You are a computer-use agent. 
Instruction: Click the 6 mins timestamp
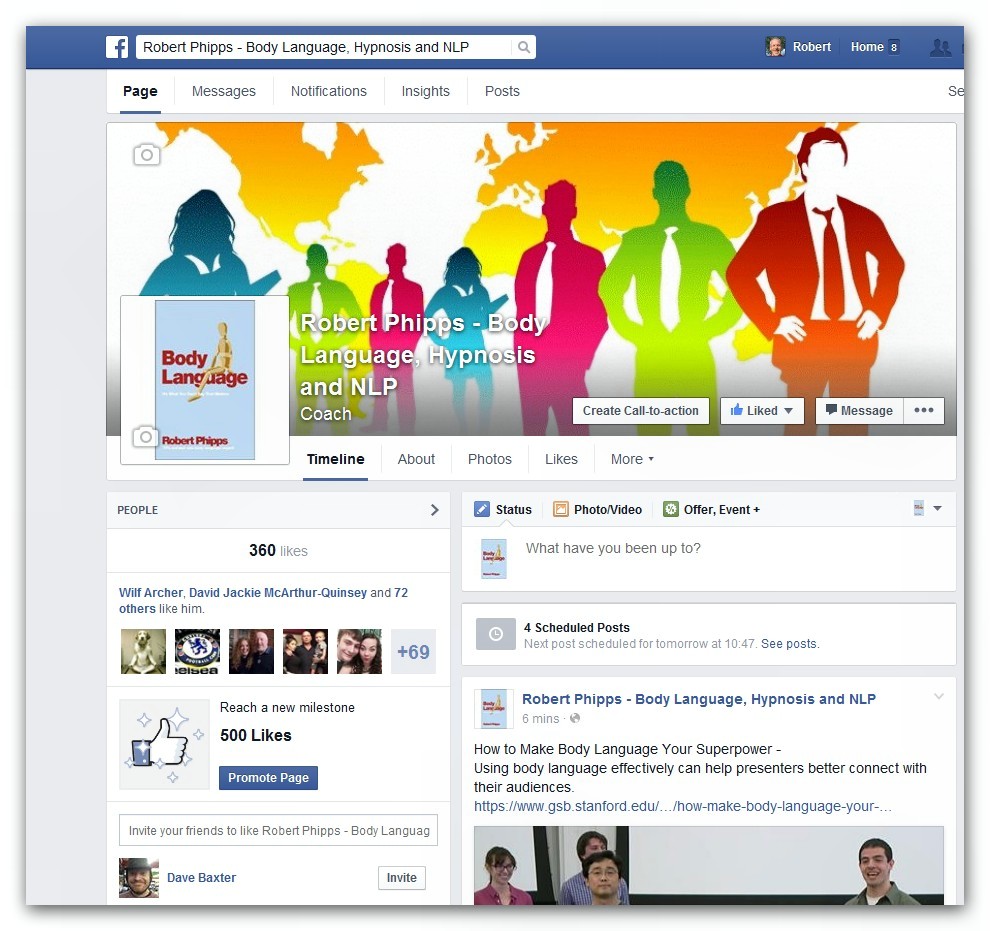(x=540, y=718)
